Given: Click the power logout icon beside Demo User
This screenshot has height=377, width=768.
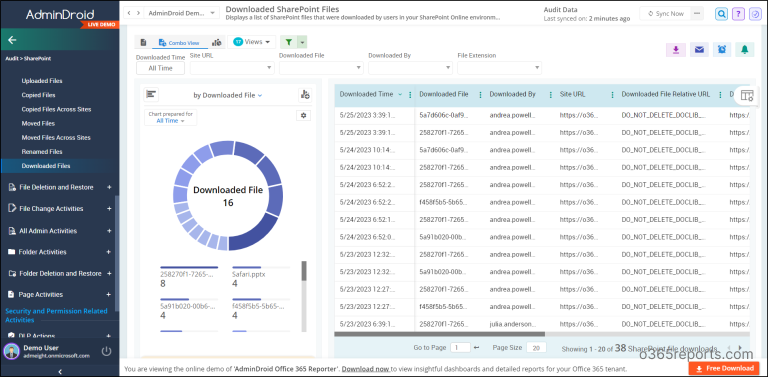Looking at the screenshot, I should (x=106, y=351).
